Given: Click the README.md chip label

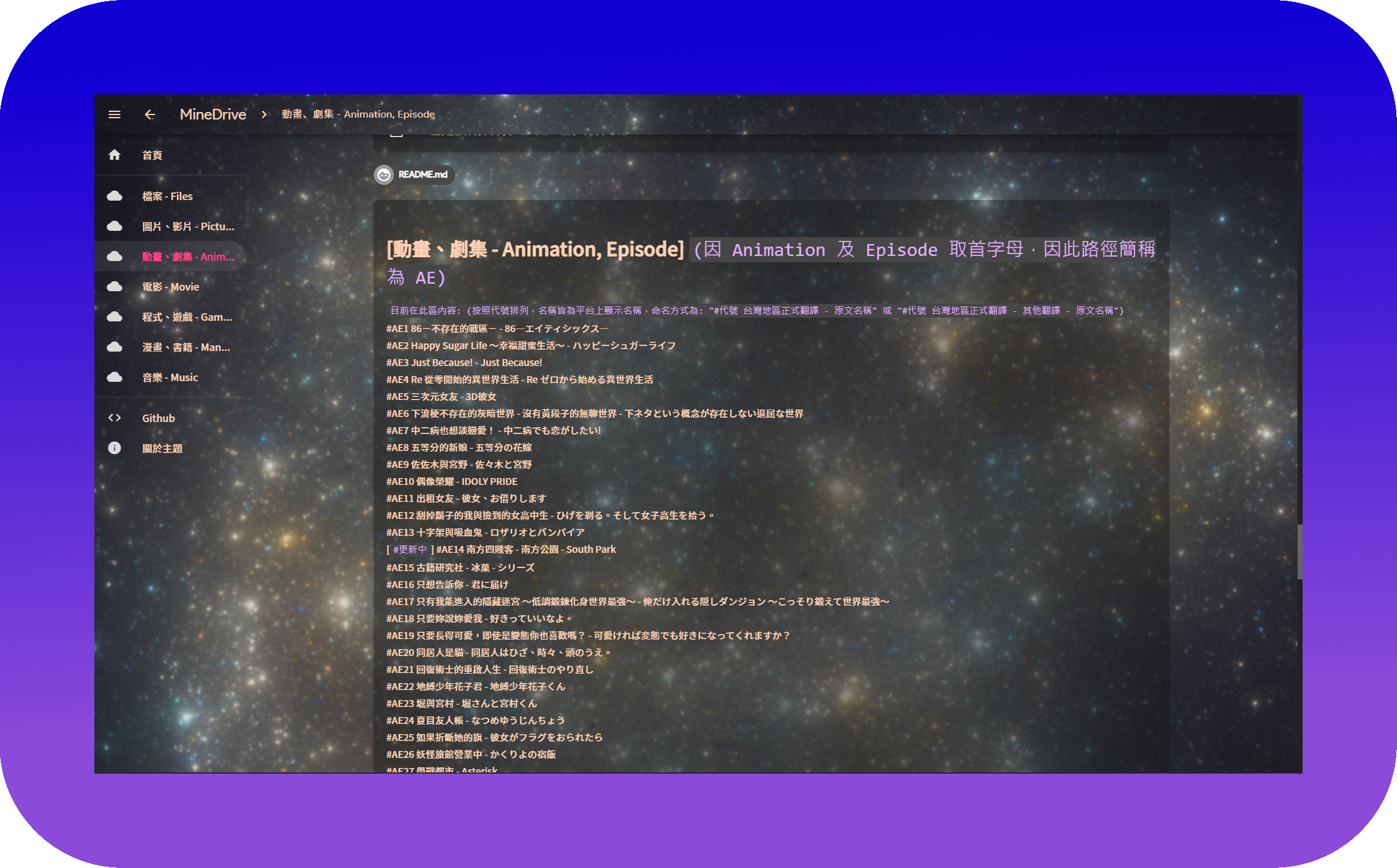Looking at the screenshot, I should [x=423, y=175].
